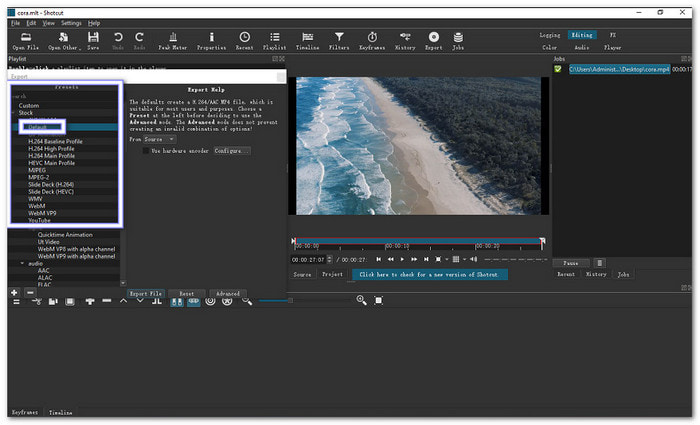Click the Export File button
Viewport: 700px width, 425px height.
[145, 294]
